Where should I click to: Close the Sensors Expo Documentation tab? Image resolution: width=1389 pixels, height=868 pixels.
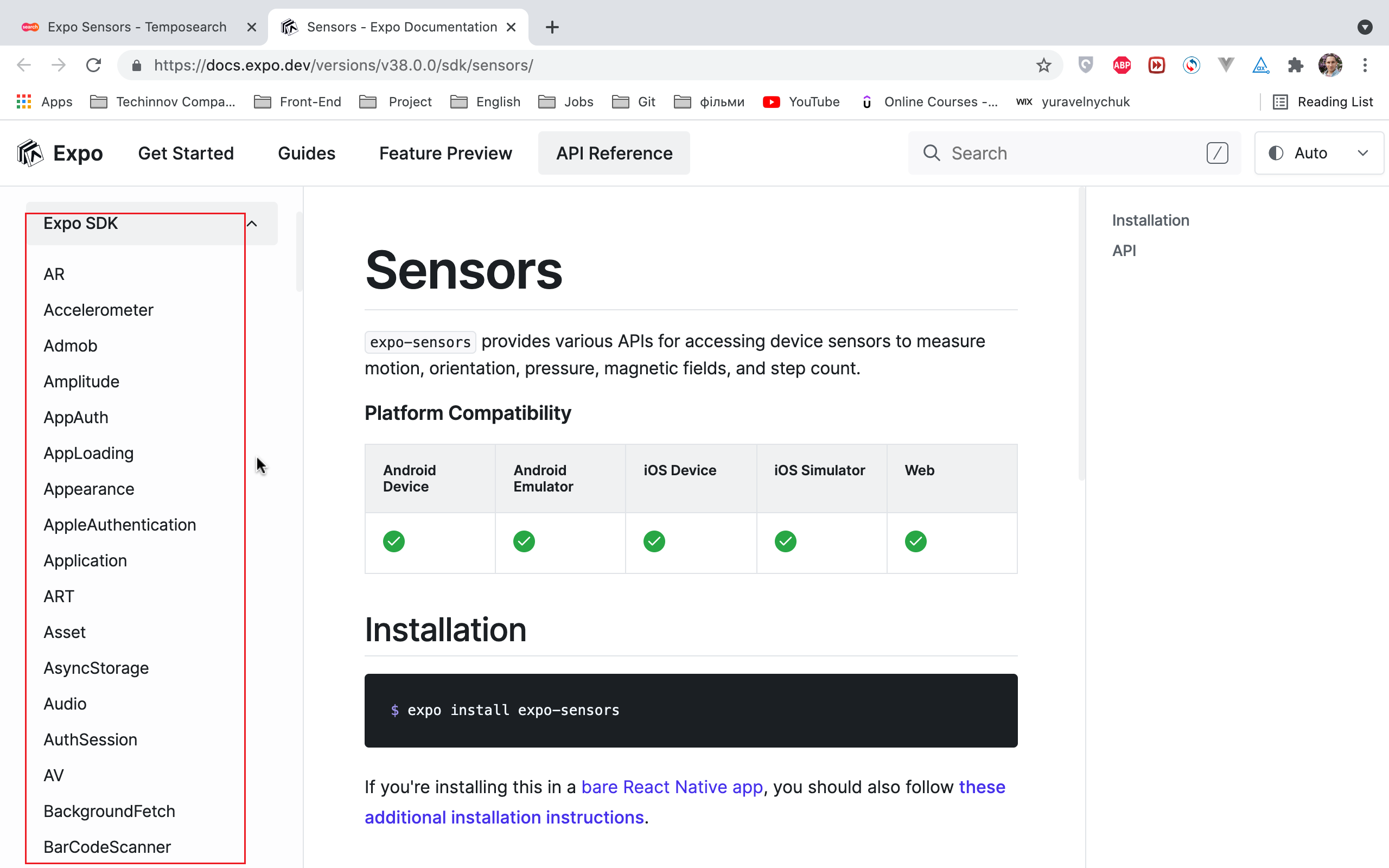(x=511, y=27)
